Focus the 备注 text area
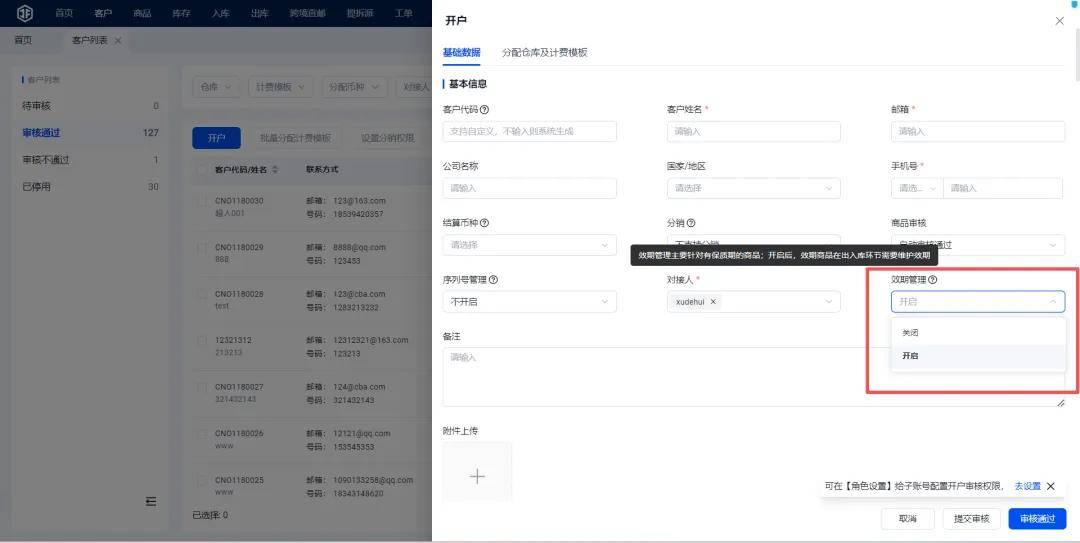This screenshot has width=1080, height=543. pos(754,377)
